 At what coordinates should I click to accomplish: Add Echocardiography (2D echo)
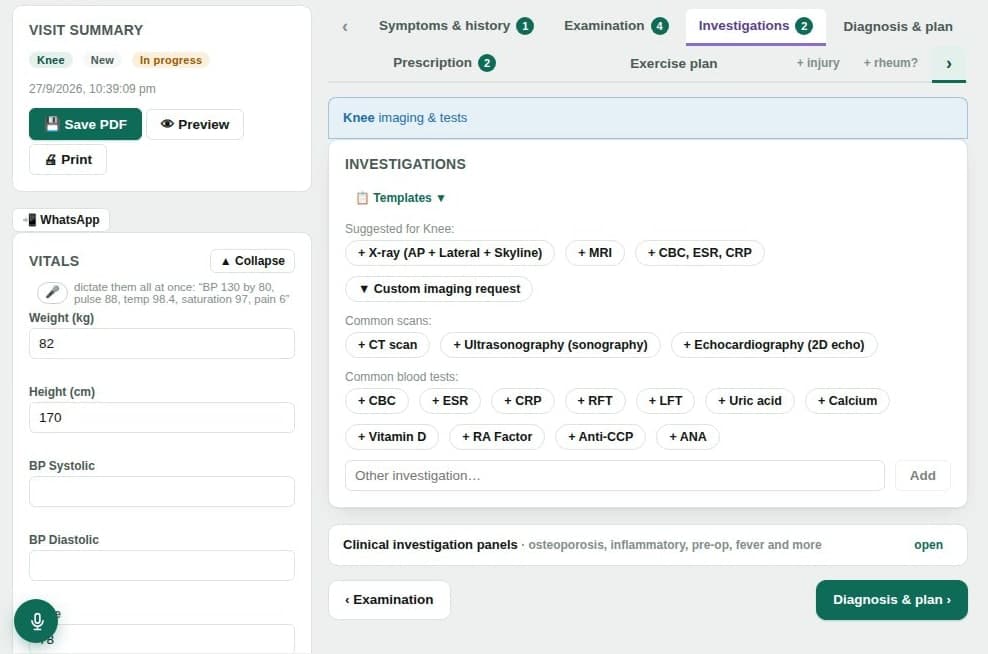point(774,345)
